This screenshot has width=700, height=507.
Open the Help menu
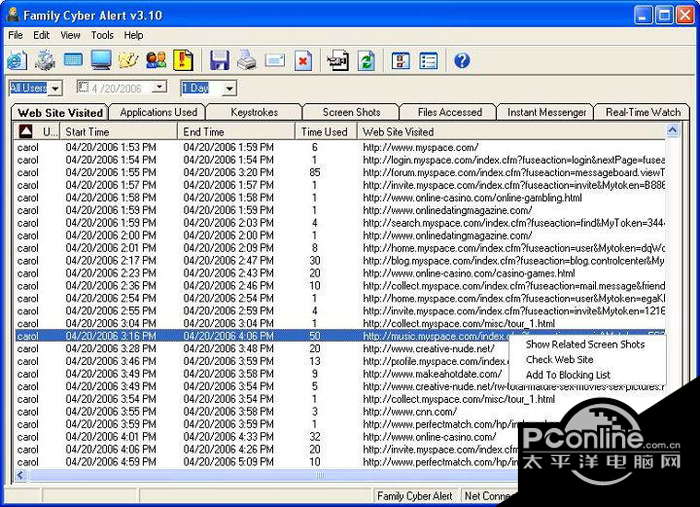(x=133, y=35)
